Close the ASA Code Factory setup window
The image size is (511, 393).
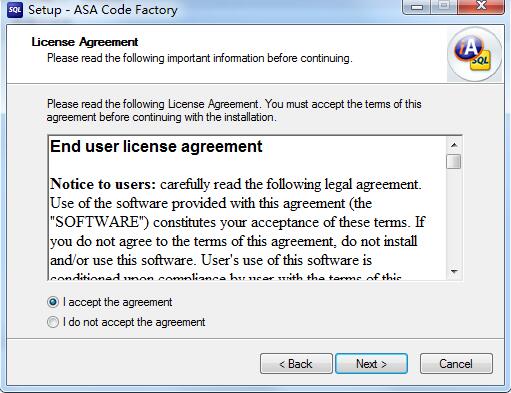tap(481, 7)
